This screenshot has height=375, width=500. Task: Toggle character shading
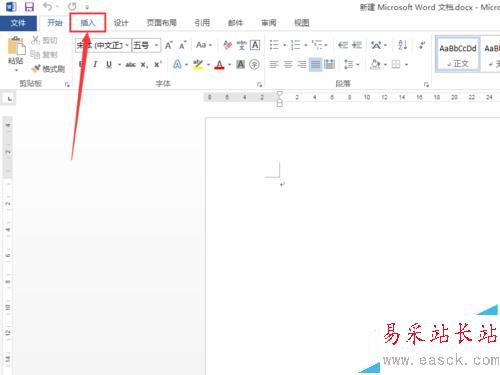[241, 64]
